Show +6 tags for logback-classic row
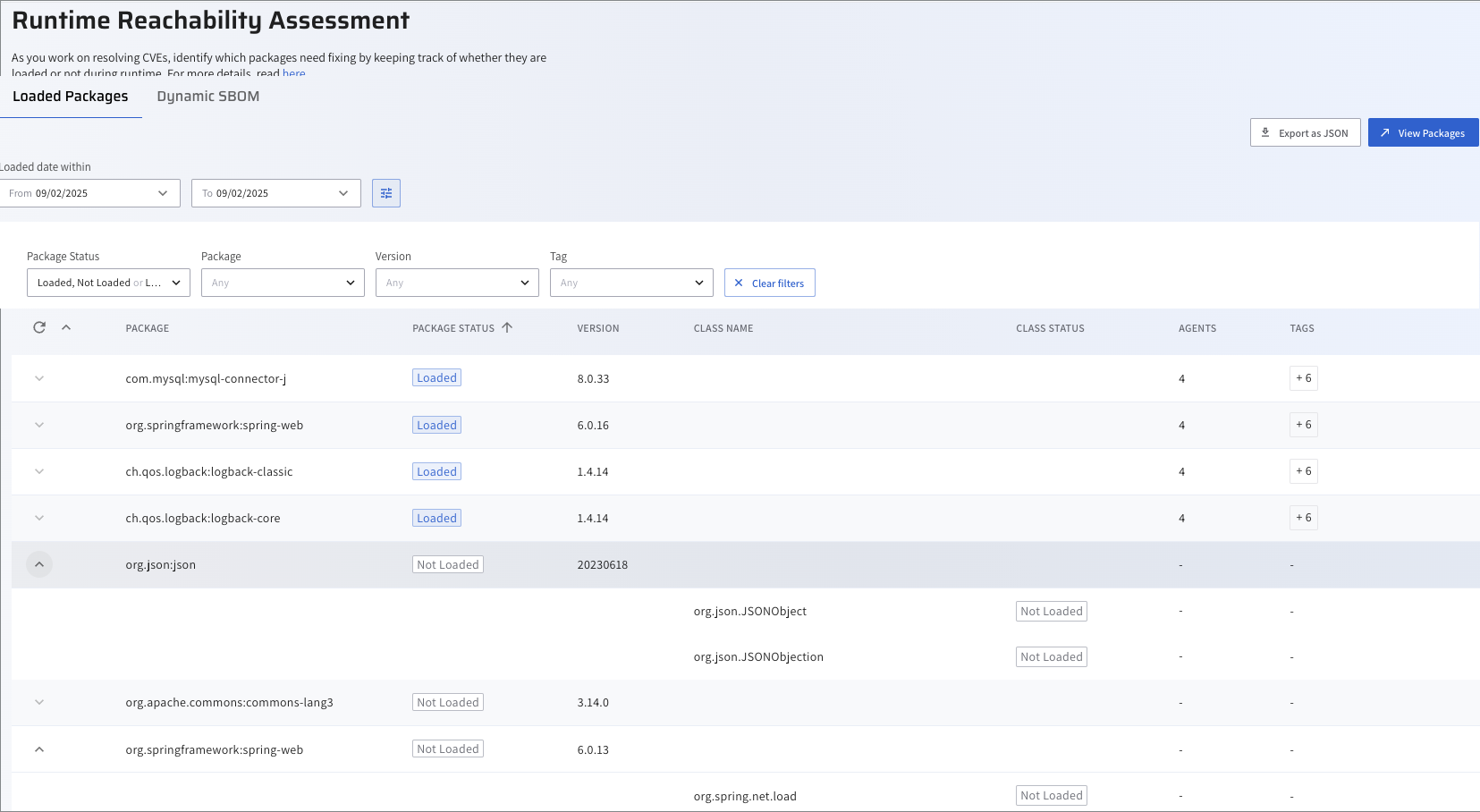Screen dimensions: 1480x812 [1303, 471]
